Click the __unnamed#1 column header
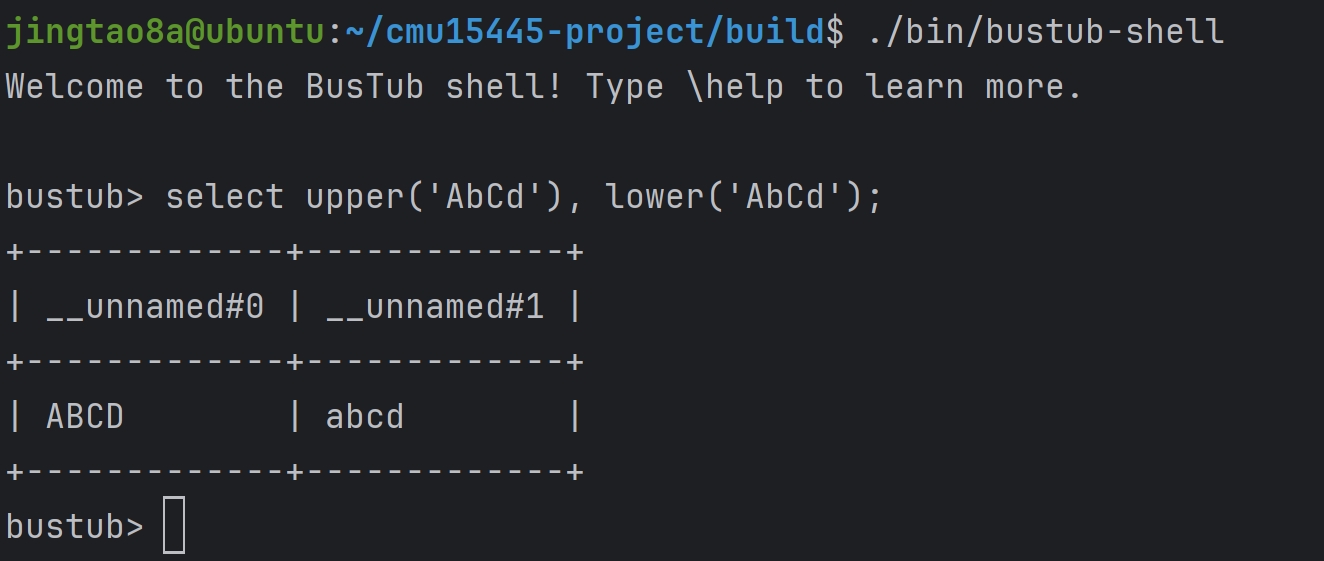Screen dimensions: 1324x561 pos(435,307)
